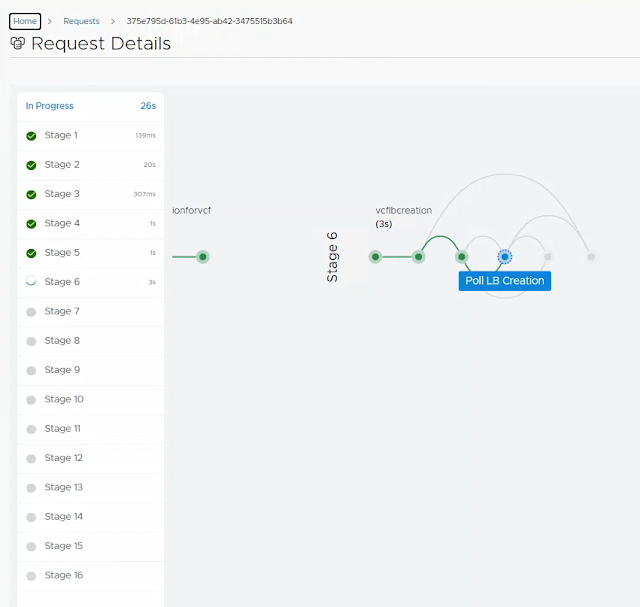Select Stage 5 in the stage list
Viewport: 640px width, 607px height.
coord(91,253)
